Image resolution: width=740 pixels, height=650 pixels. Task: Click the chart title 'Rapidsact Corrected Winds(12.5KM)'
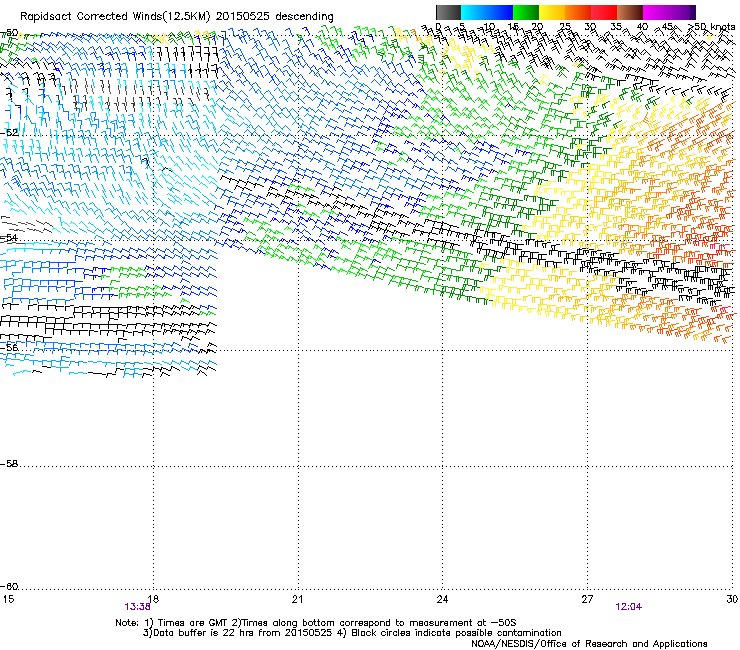click(115, 17)
